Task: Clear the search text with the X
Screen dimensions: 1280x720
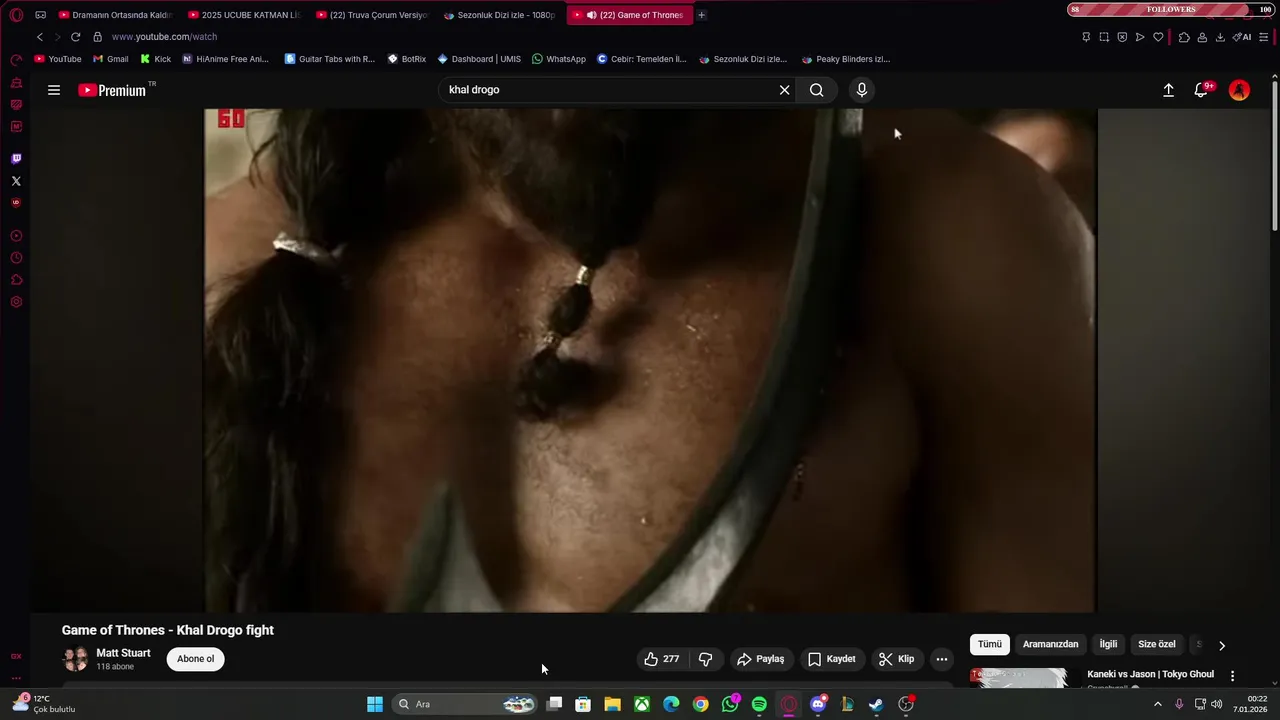Action: [x=784, y=90]
